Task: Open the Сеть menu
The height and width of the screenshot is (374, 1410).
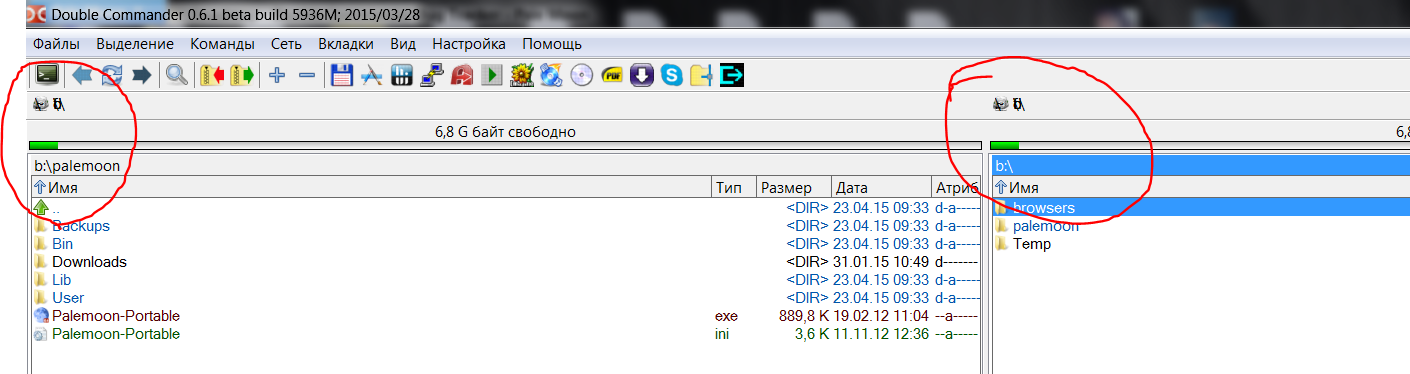Action: (x=286, y=44)
